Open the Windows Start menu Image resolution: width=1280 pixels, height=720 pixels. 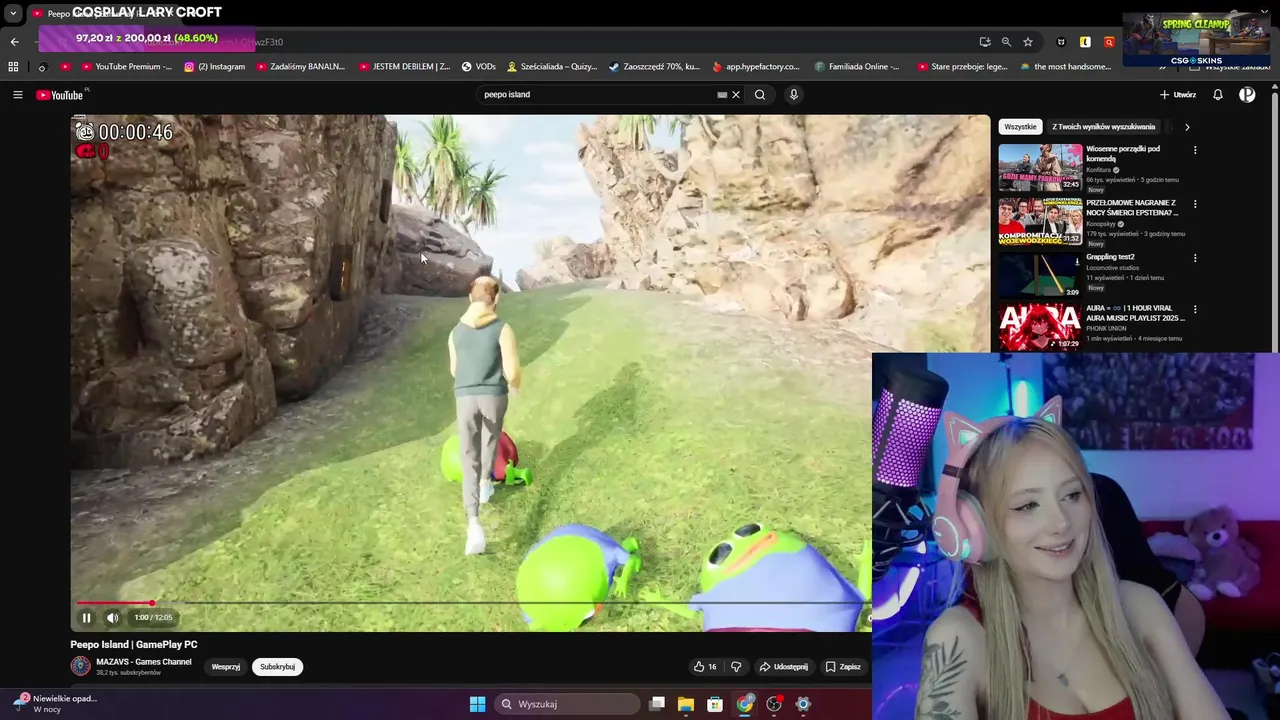[477, 704]
